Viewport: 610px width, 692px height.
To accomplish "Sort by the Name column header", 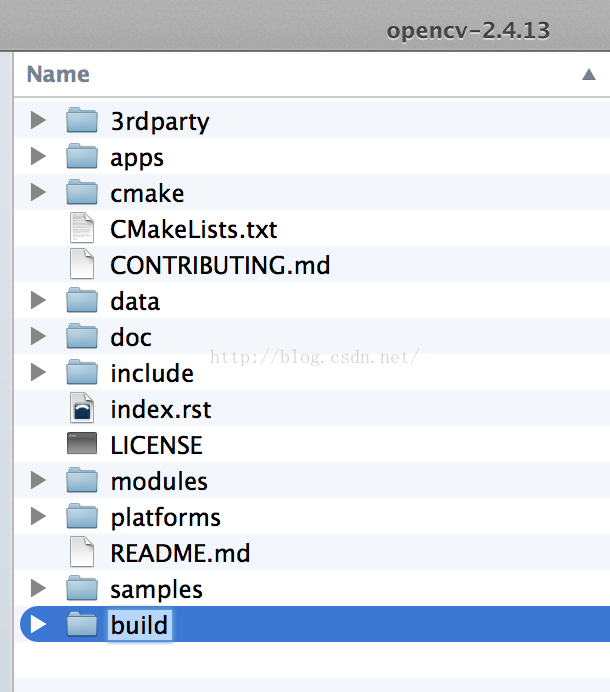I will point(58,74).
